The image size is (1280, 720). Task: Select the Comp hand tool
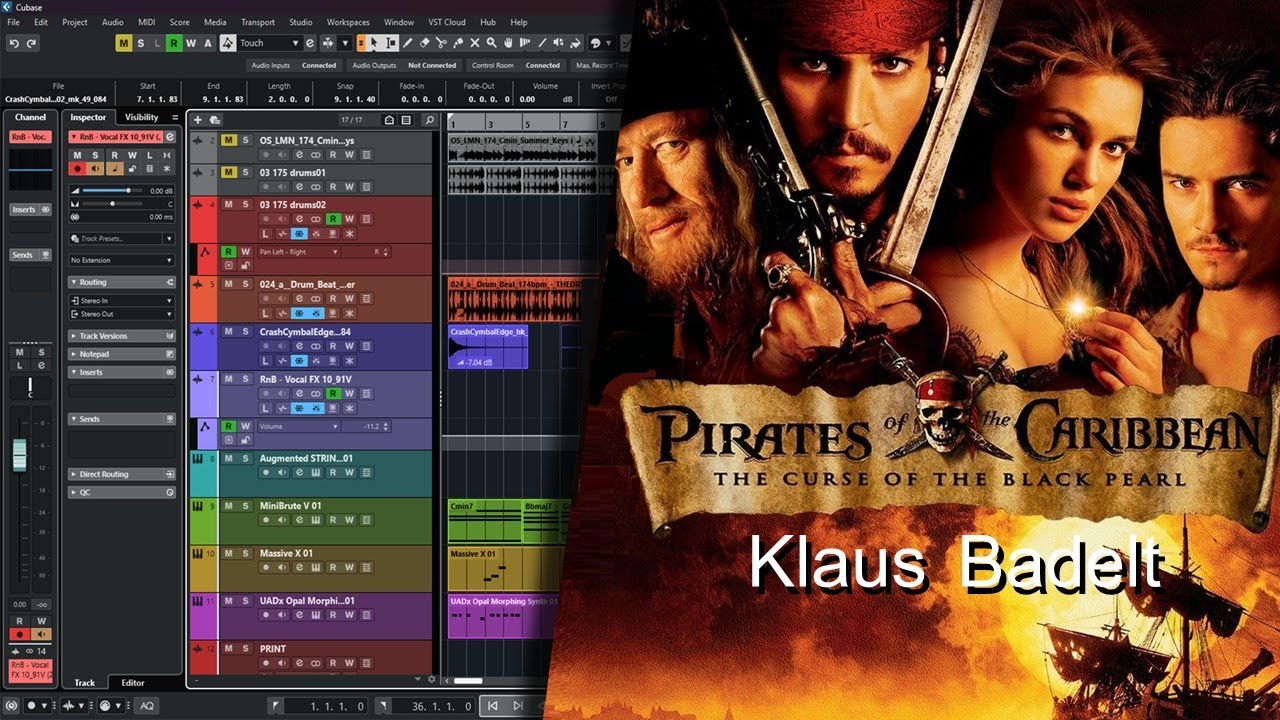[x=509, y=43]
